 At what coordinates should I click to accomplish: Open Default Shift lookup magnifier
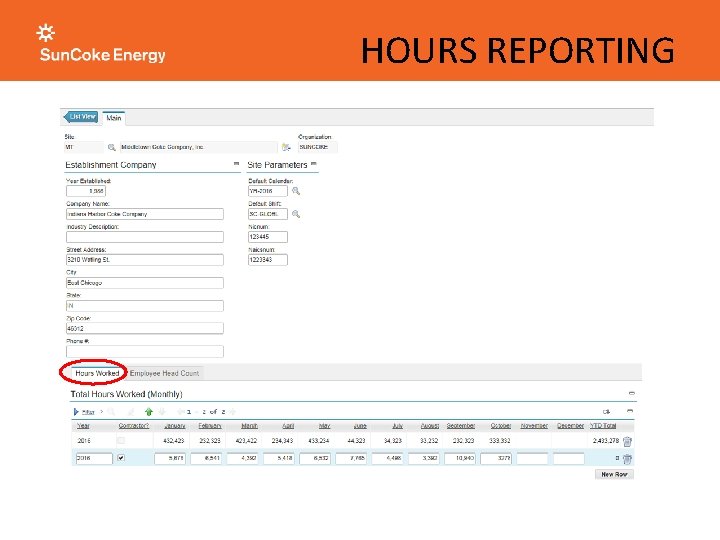[x=296, y=214]
